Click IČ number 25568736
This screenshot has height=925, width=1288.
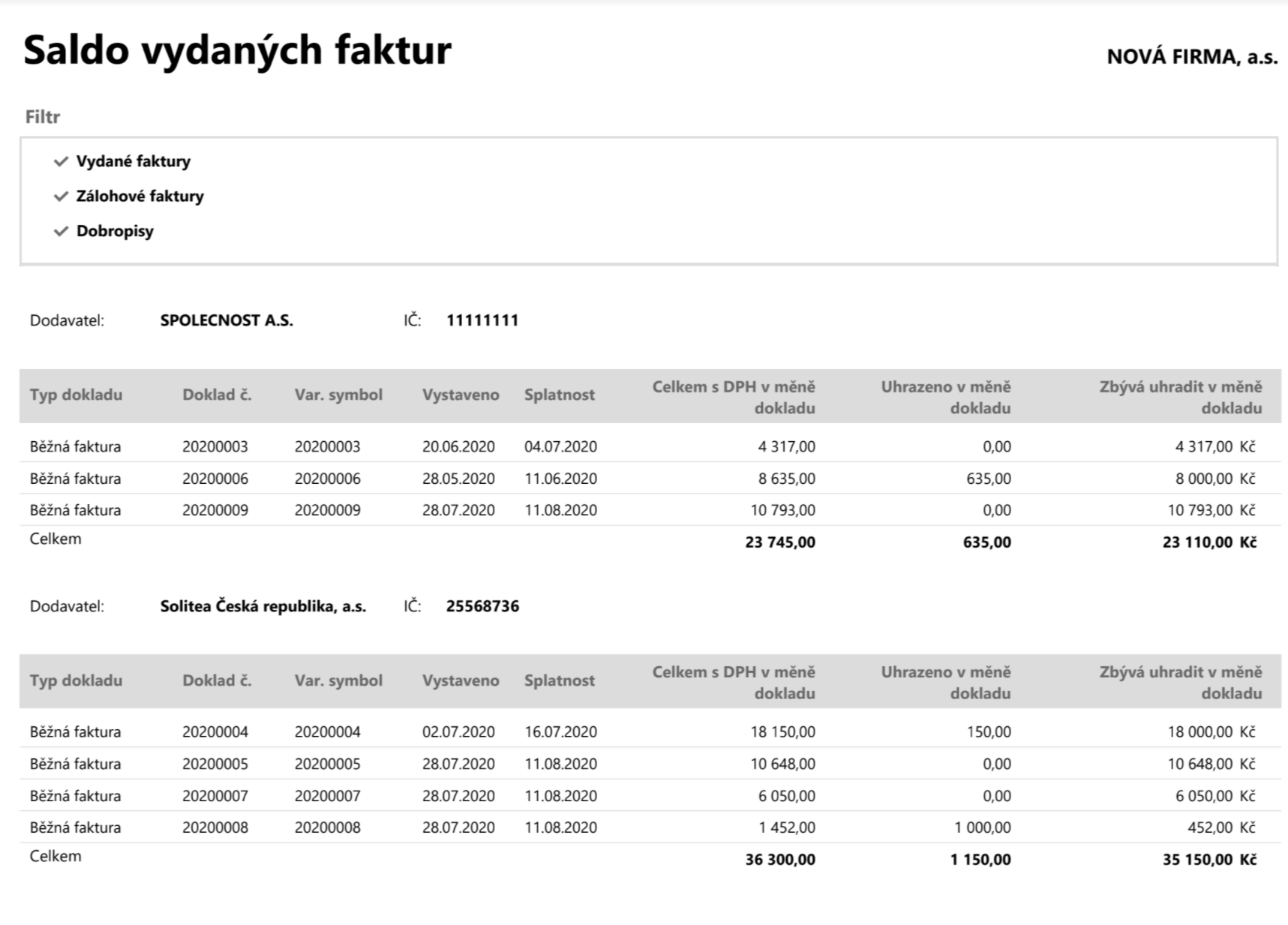click(482, 606)
